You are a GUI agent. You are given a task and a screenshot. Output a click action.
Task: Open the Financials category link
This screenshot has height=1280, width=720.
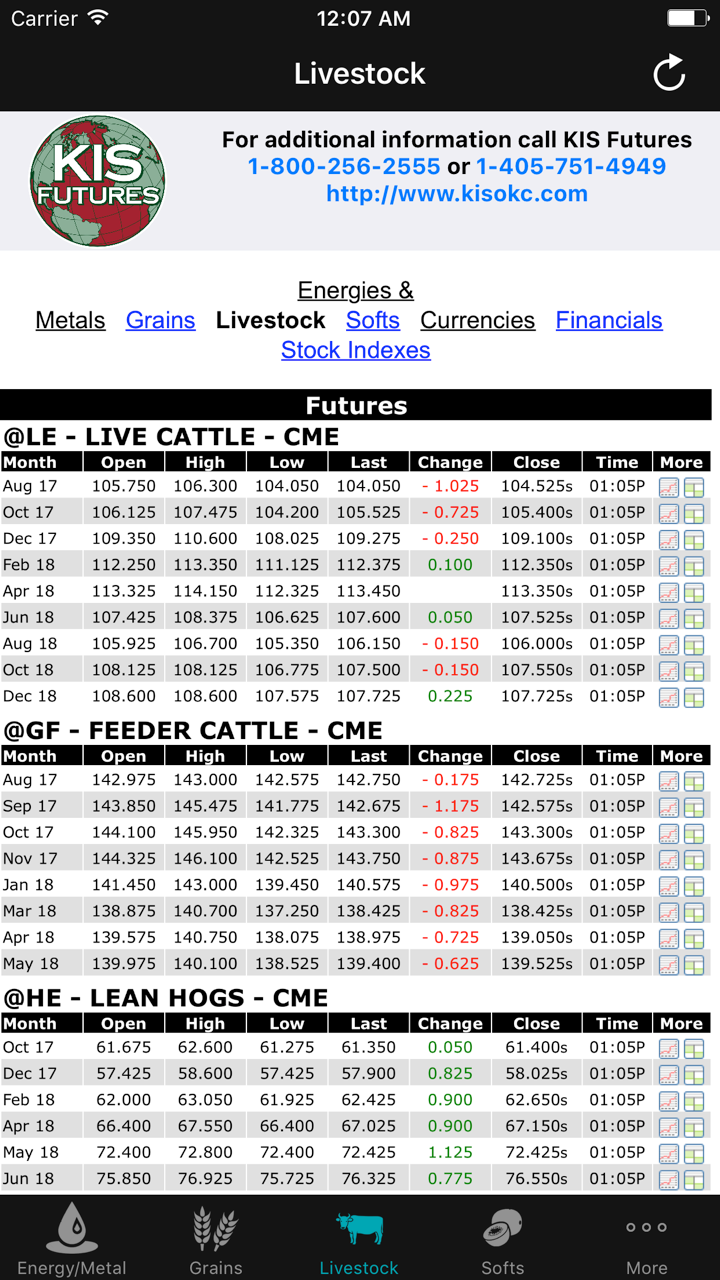609,320
